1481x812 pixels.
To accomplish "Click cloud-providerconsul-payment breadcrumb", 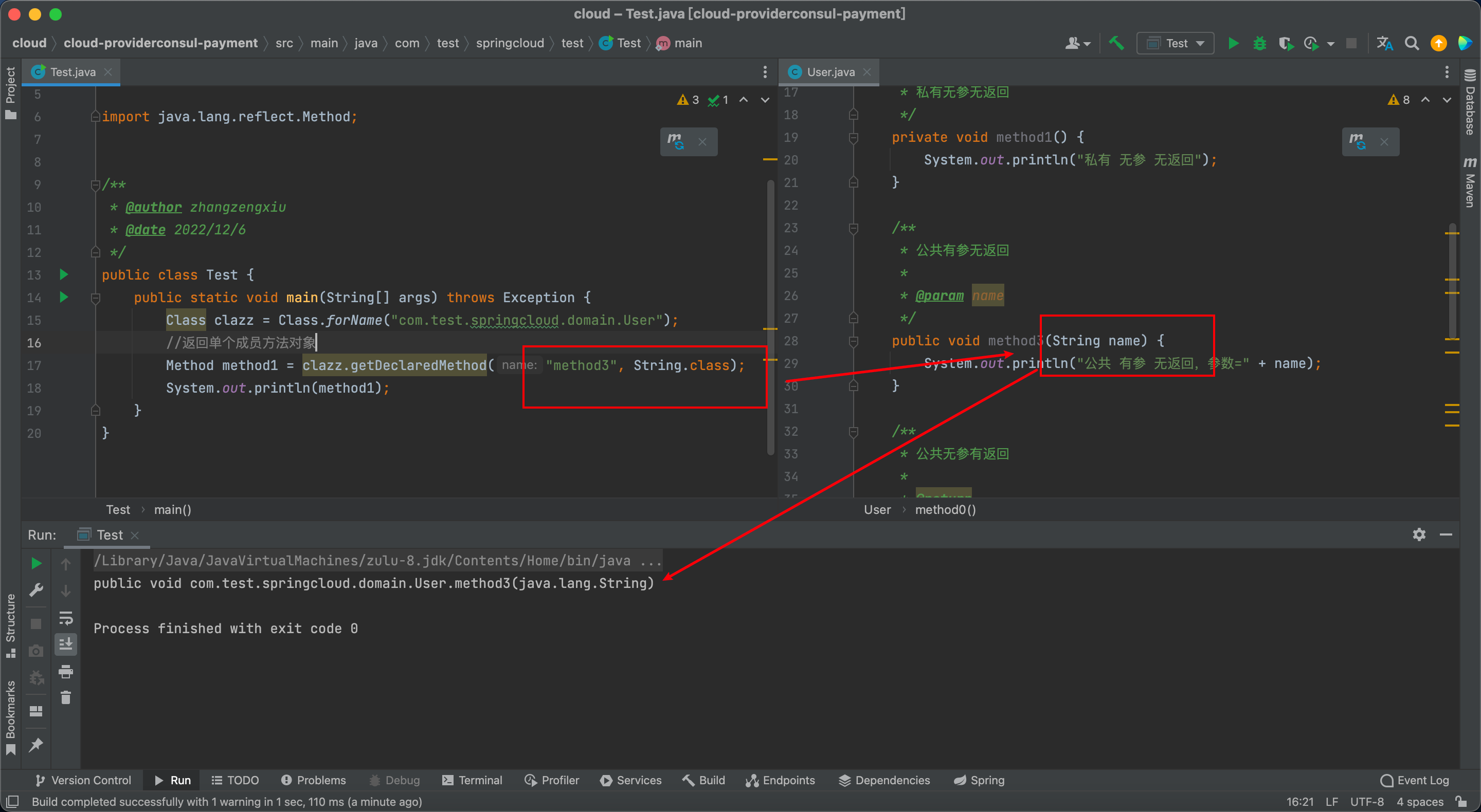I will [x=160, y=43].
